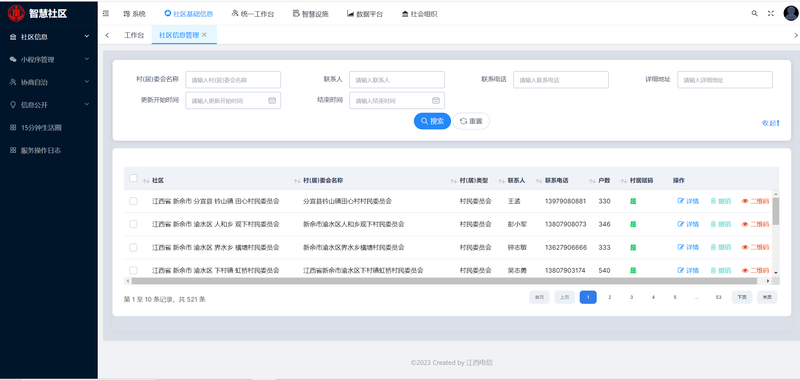800x380 pixels.
Task: Expand the 小程序管理 sidebar menu
Action: click(49, 59)
